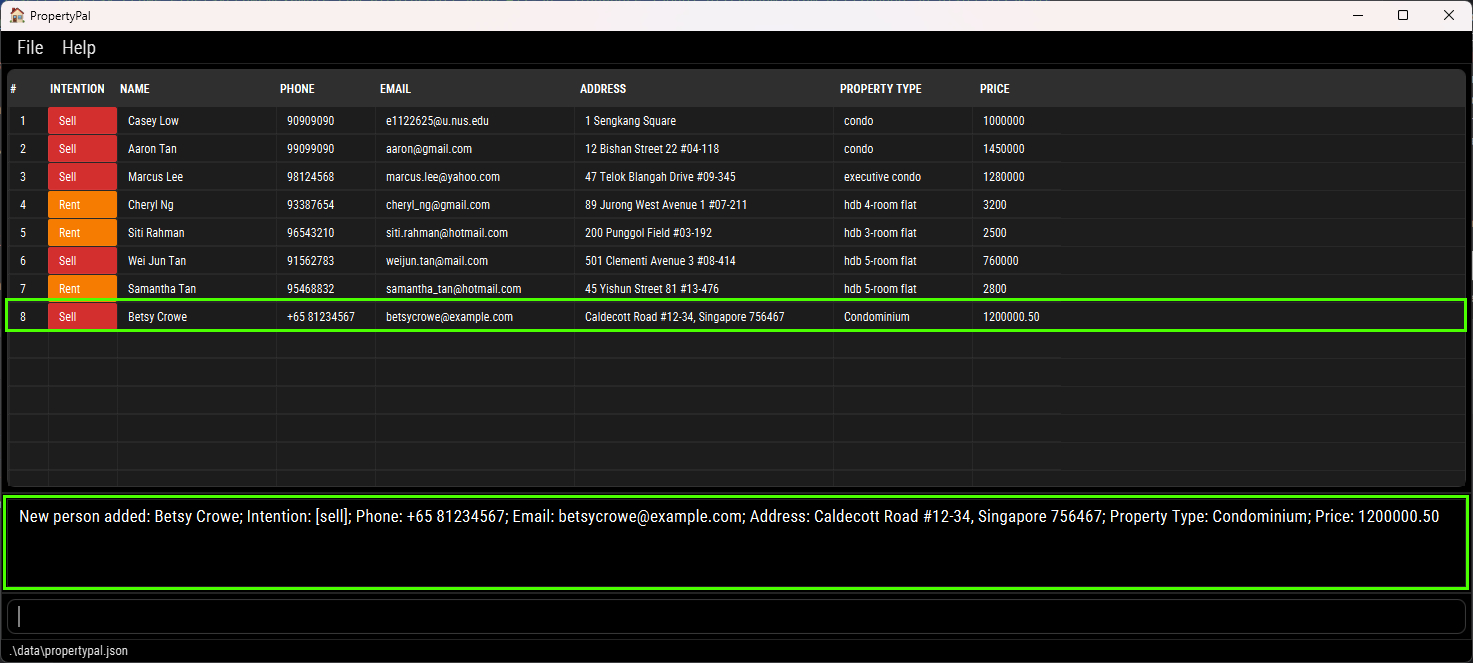Click the PRICE column header
Image resolution: width=1473 pixels, height=663 pixels.
(x=994, y=88)
